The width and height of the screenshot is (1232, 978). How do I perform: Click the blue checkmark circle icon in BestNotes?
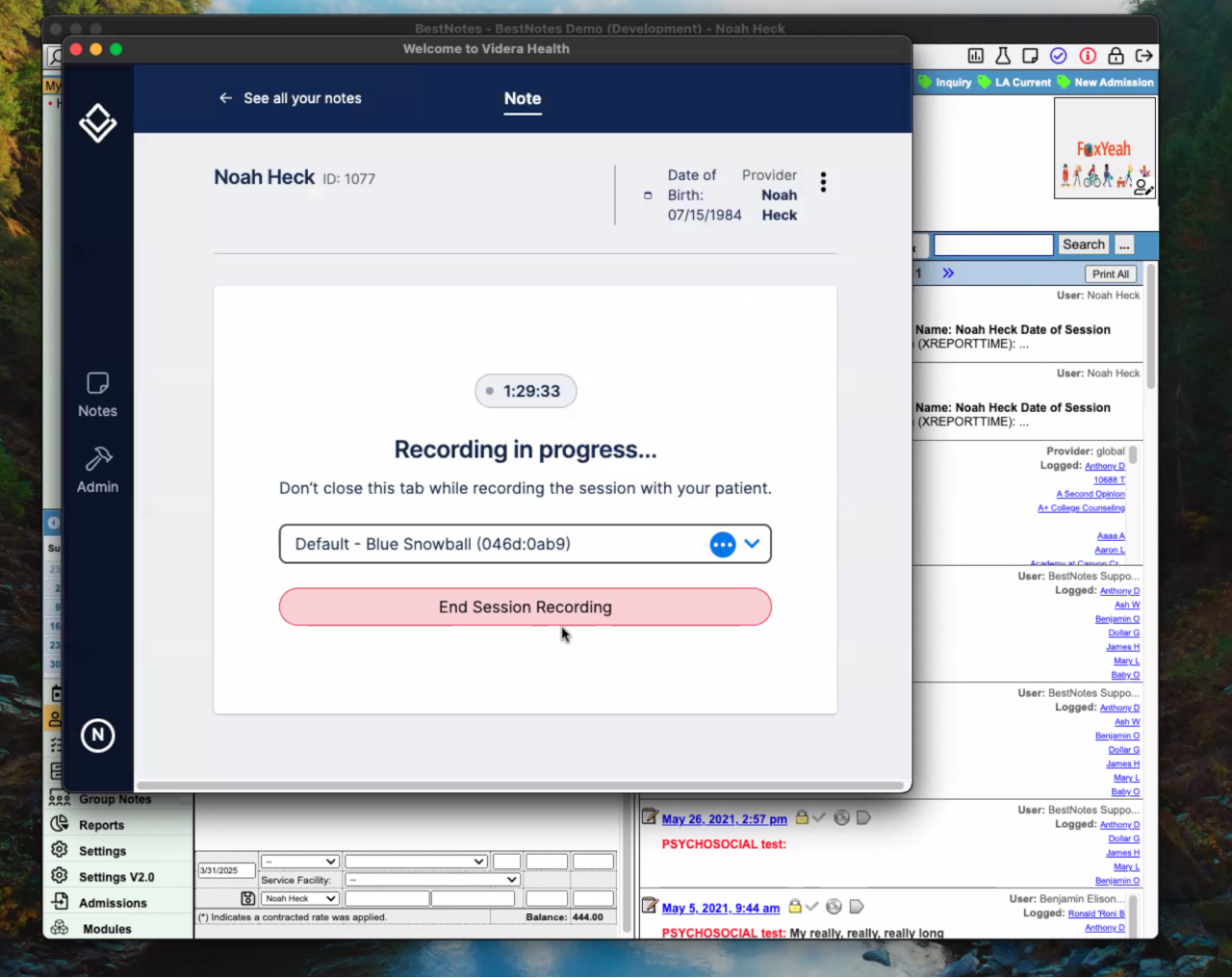(x=1059, y=56)
